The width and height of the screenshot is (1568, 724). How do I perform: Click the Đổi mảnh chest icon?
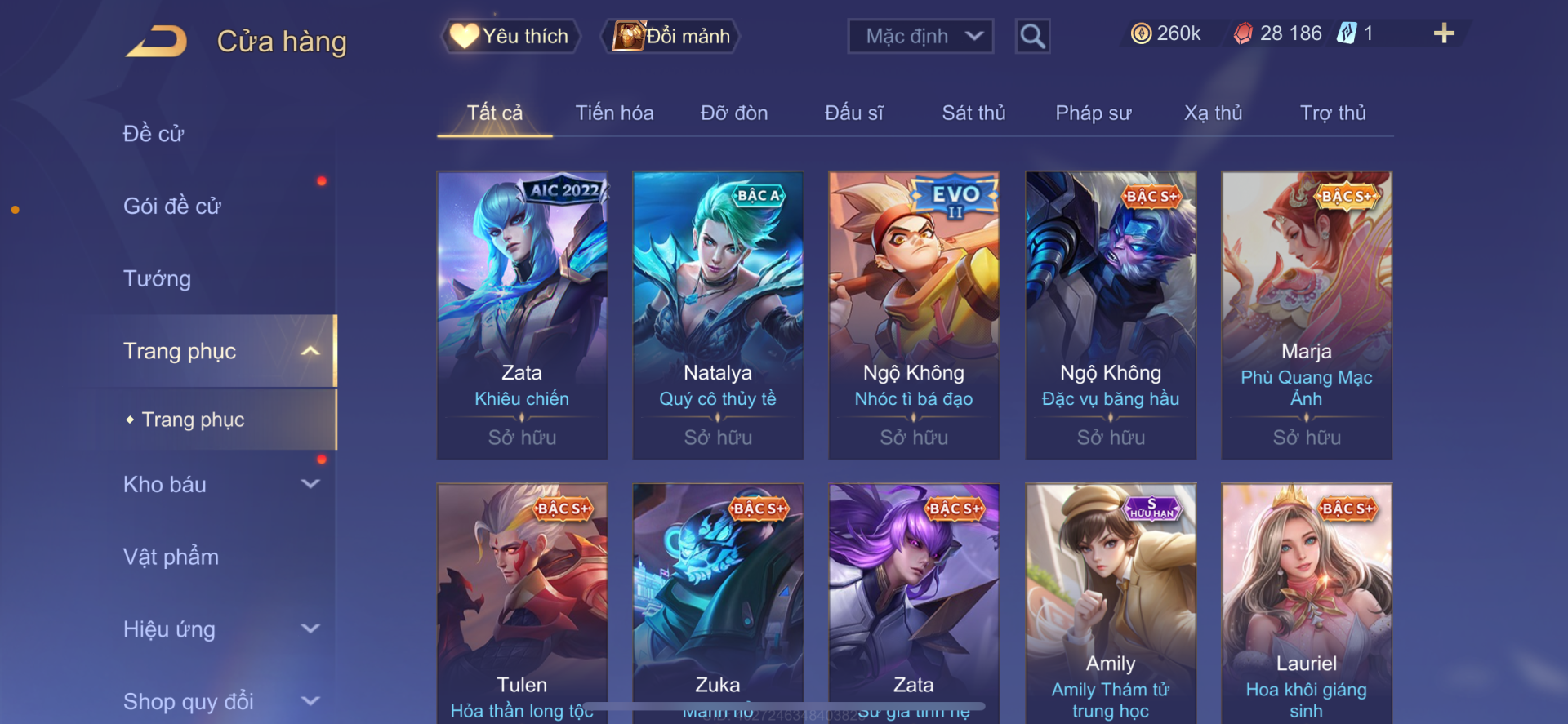629,36
